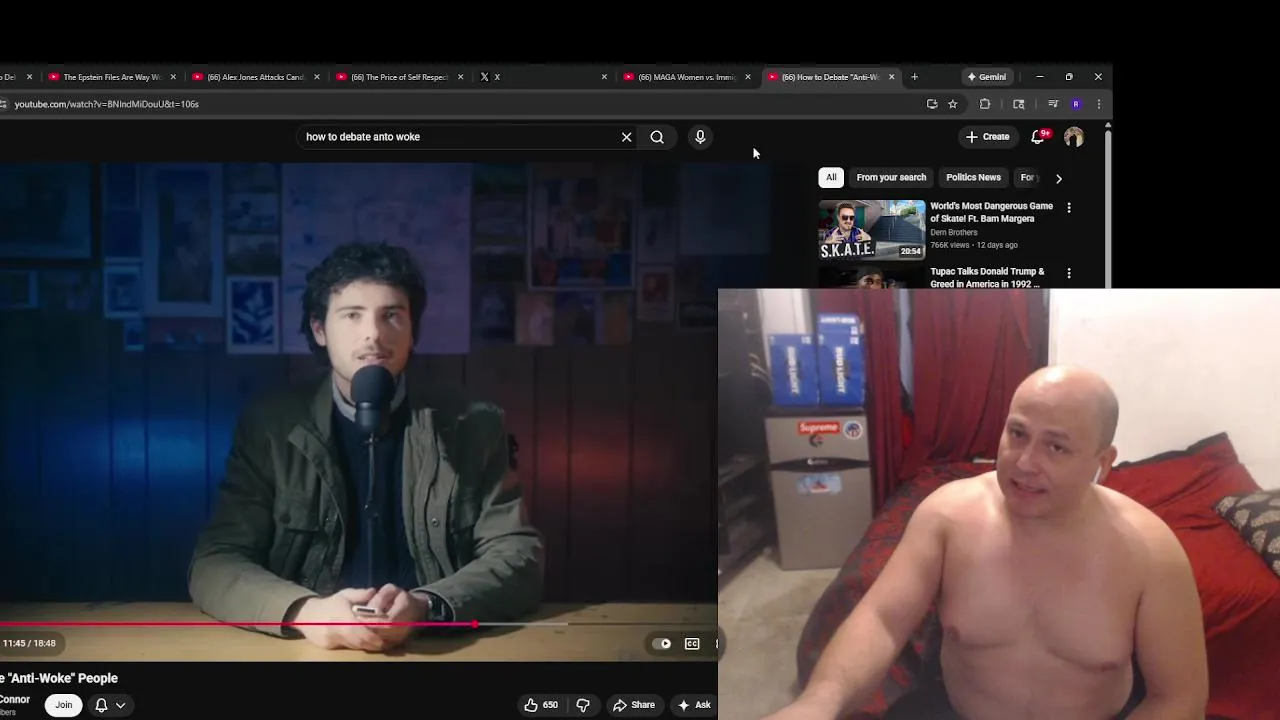This screenshot has width=1280, height=720.
Task: Select the All filter chip
Action: [831, 177]
